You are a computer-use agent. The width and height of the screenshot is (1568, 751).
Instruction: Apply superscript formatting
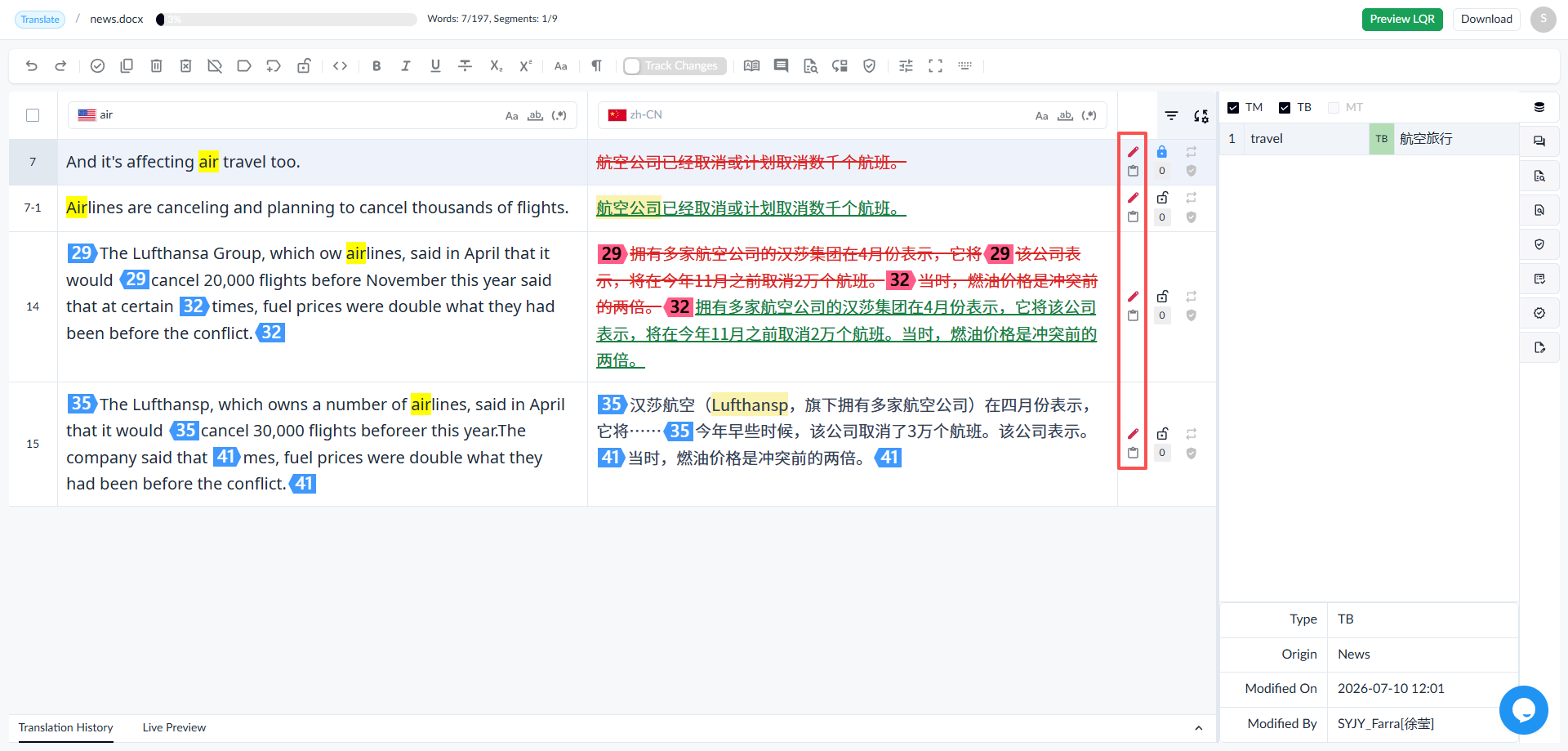coord(525,66)
